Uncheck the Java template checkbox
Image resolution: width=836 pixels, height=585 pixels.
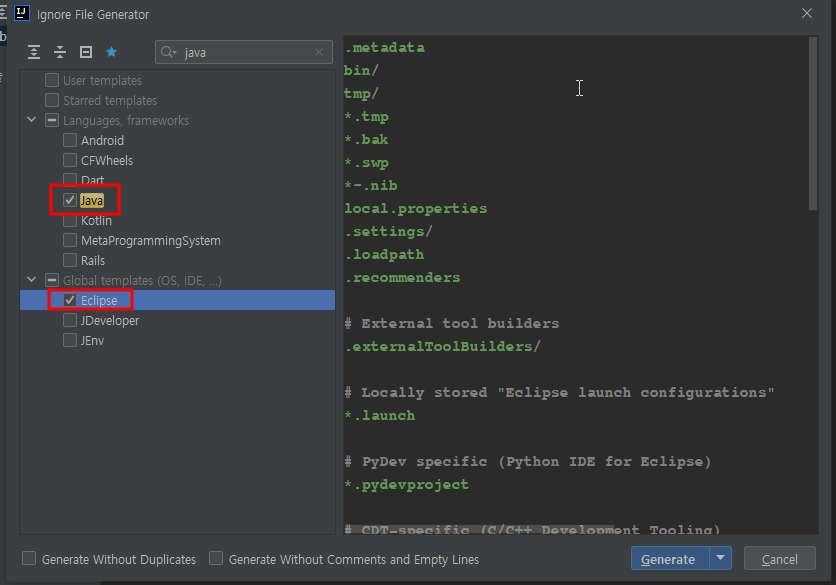70,200
